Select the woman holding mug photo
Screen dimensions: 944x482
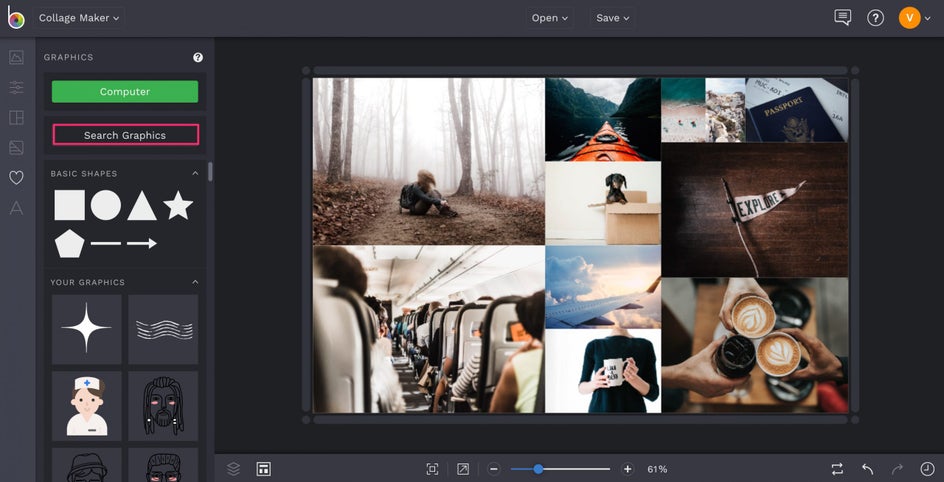coord(603,371)
